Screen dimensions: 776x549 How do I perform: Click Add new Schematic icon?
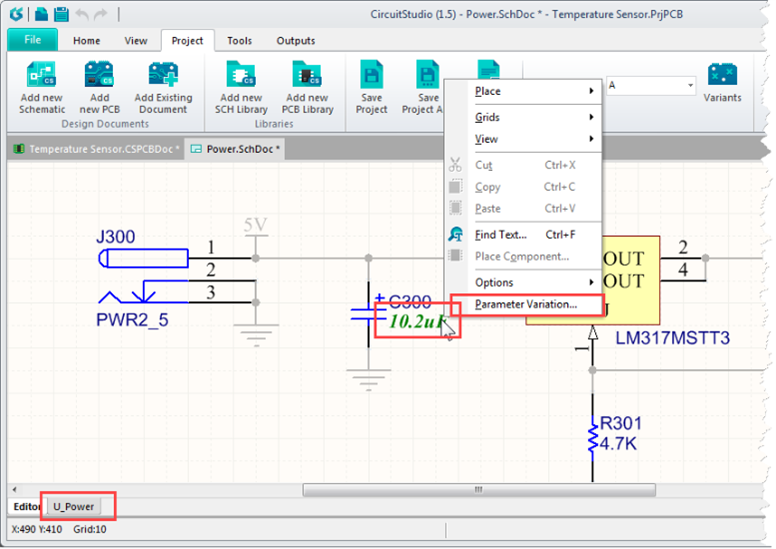(x=42, y=75)
